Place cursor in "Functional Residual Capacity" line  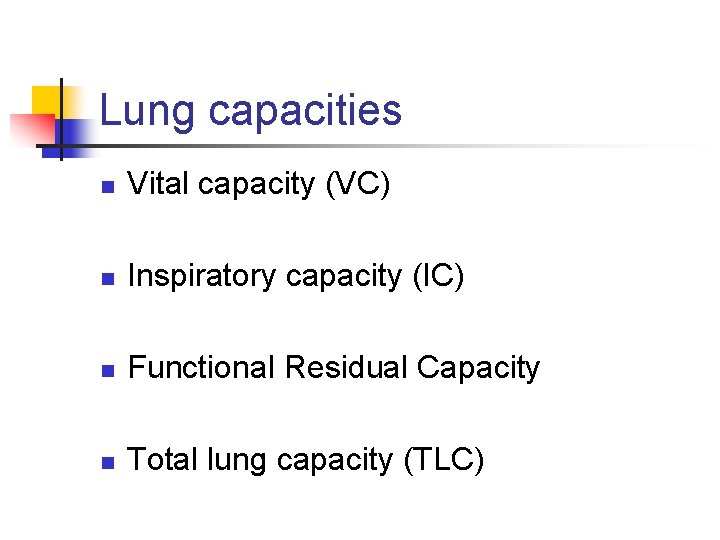click(334, 368)
